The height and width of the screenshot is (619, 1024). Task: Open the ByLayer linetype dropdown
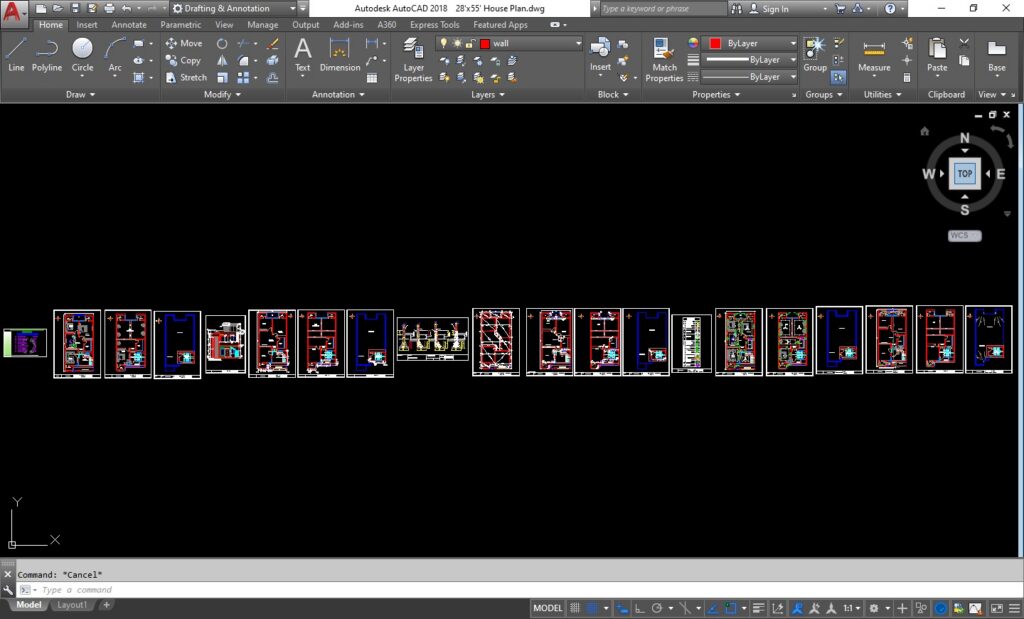coord(793,76)
